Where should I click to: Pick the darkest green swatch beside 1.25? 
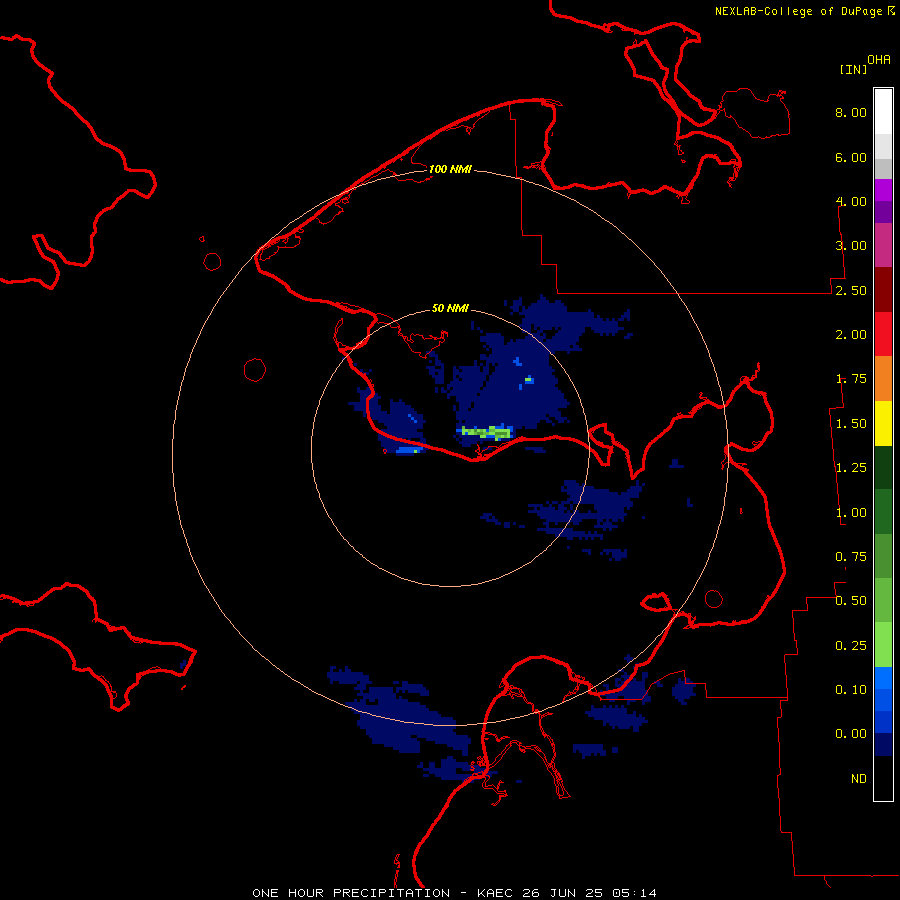coord(883,468)
